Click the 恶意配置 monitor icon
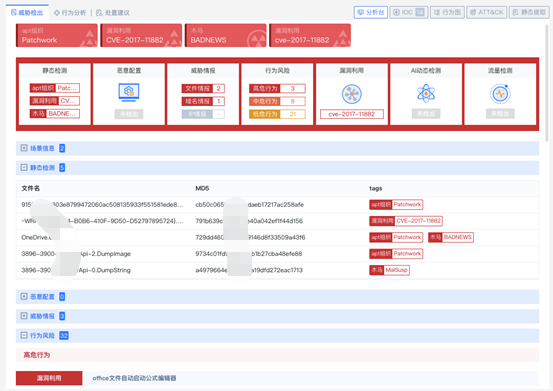 pyautogui.click(x=129, y=92)
